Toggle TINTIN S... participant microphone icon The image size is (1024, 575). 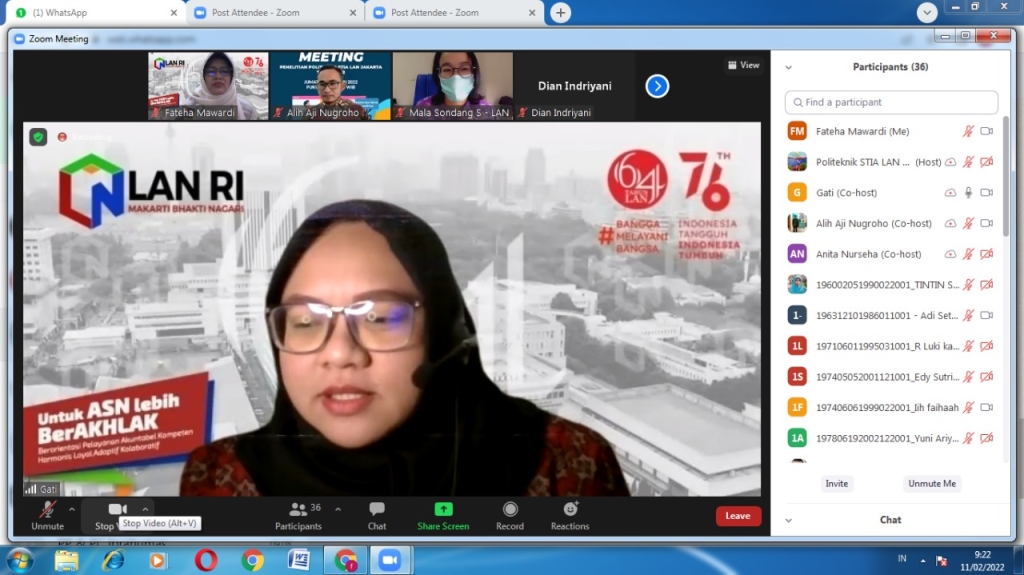tap(968, 285)
